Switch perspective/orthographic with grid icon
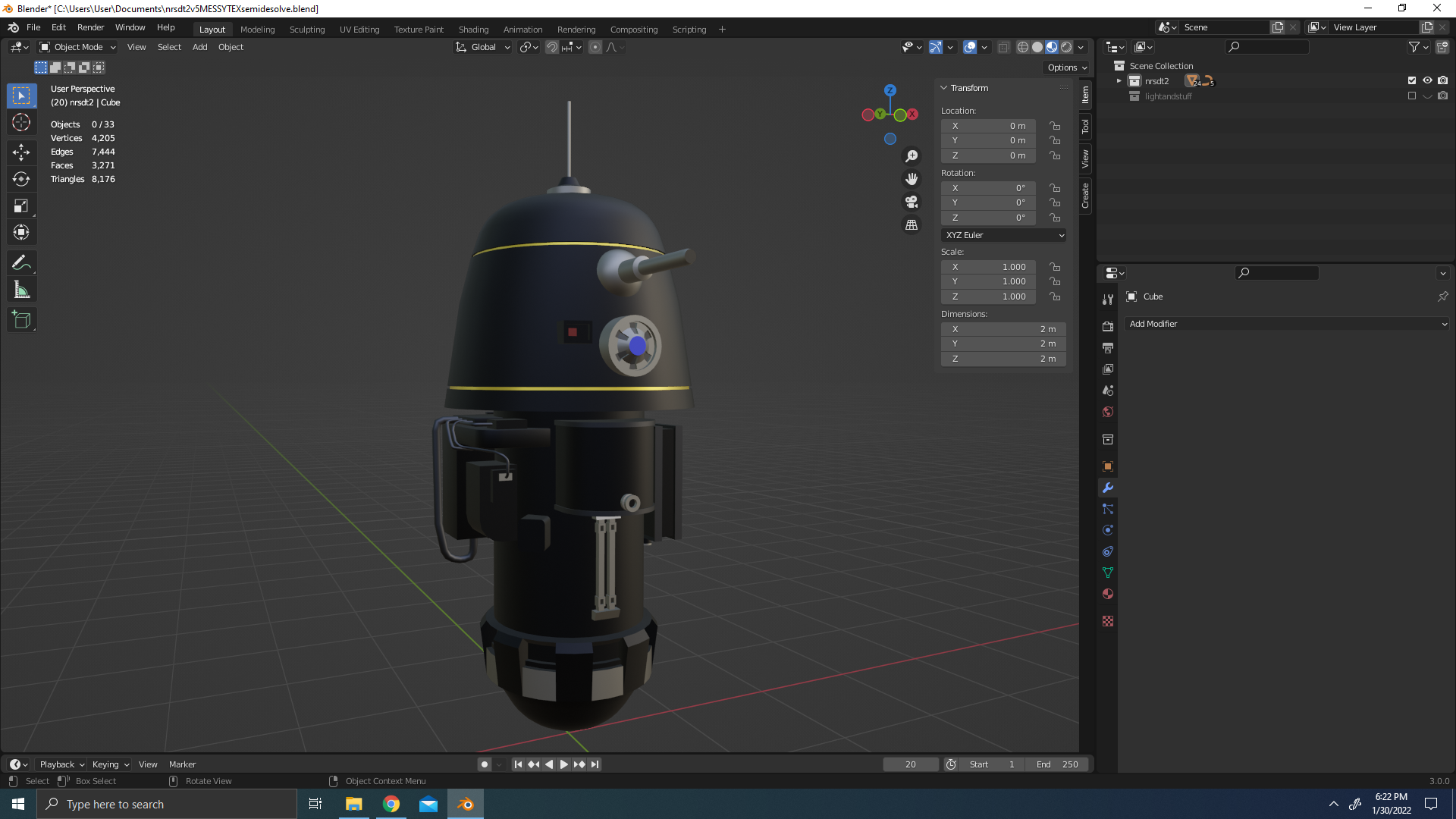Screen dimensions: 1456x819 tap(912, 225)
